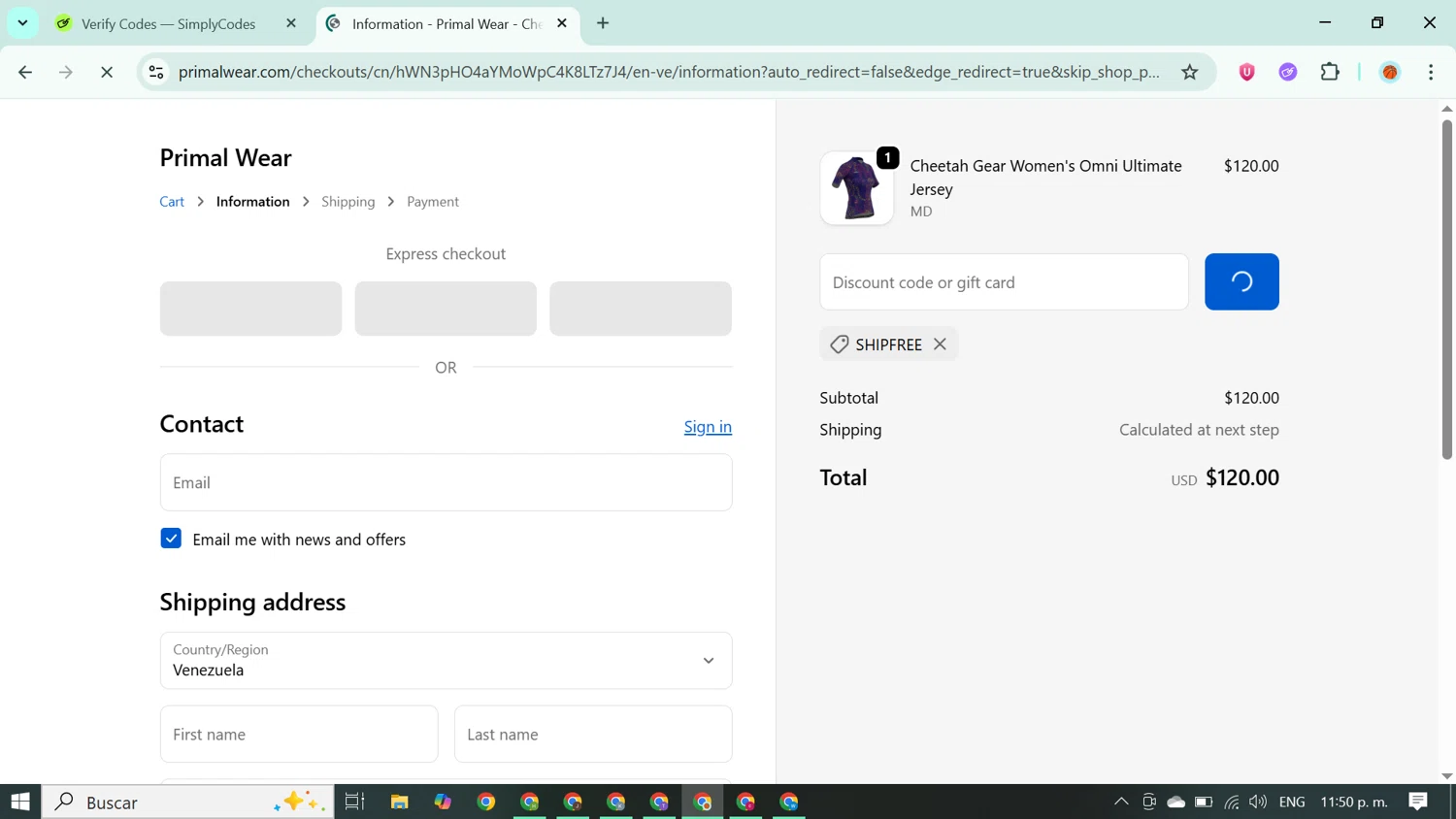Open the clock showing 11:50 p. m.
The height and width of the screenshot is (819, 1456).
pyautogui.click(x=1354, y=802)
